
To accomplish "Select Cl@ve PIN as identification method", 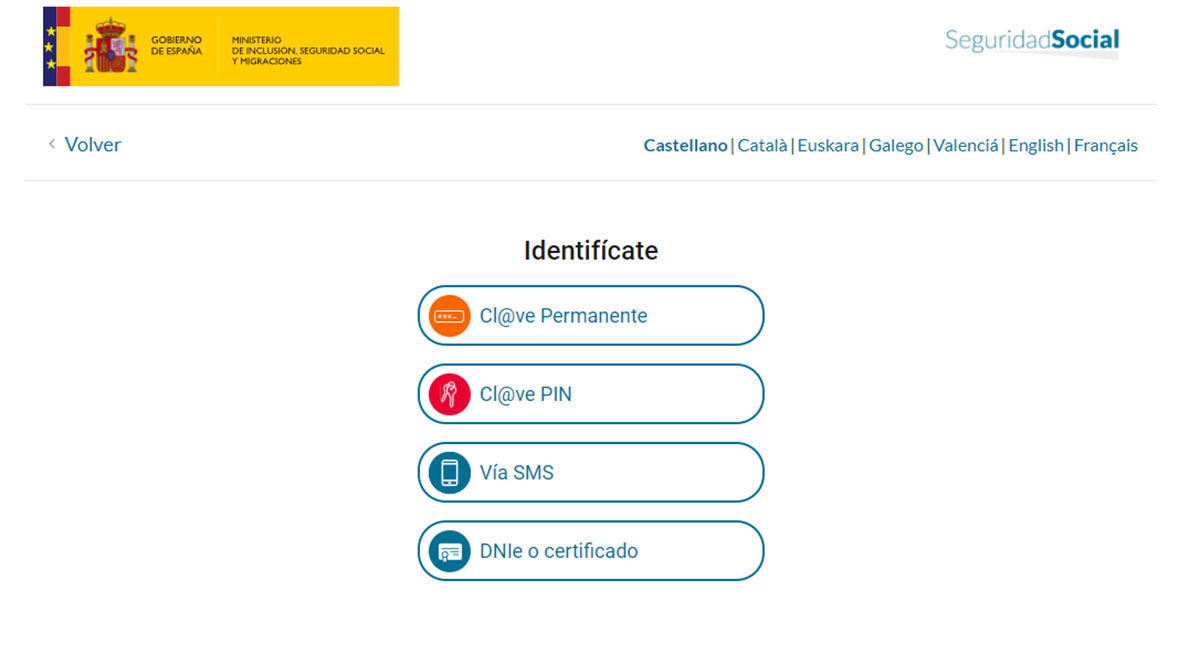I will [590, 393].
